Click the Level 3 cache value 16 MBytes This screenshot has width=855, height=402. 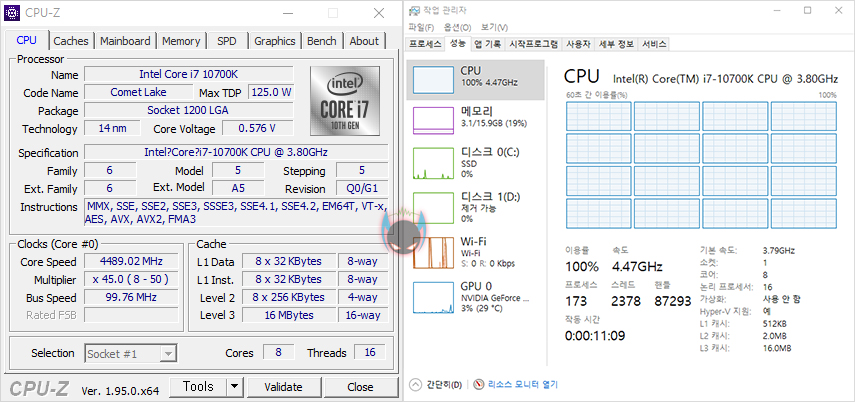click(x=288, y=315)
